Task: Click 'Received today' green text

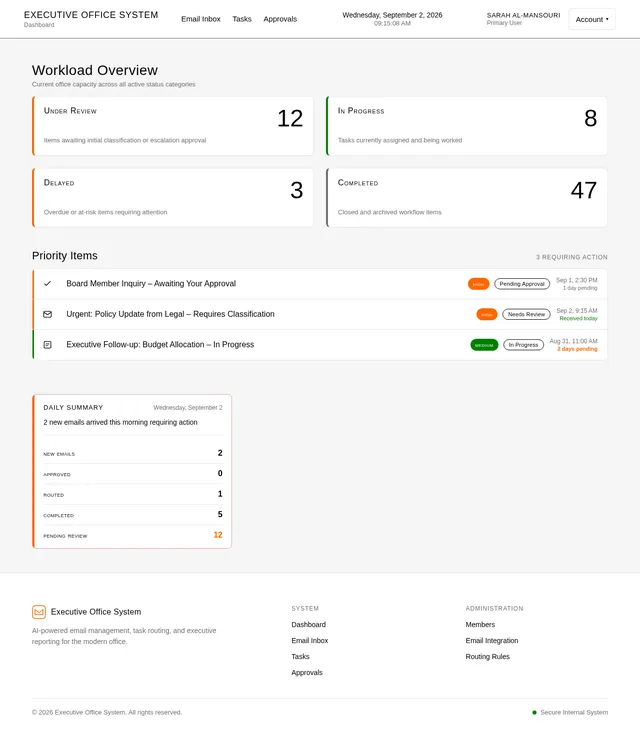Action: pos(578,318)
